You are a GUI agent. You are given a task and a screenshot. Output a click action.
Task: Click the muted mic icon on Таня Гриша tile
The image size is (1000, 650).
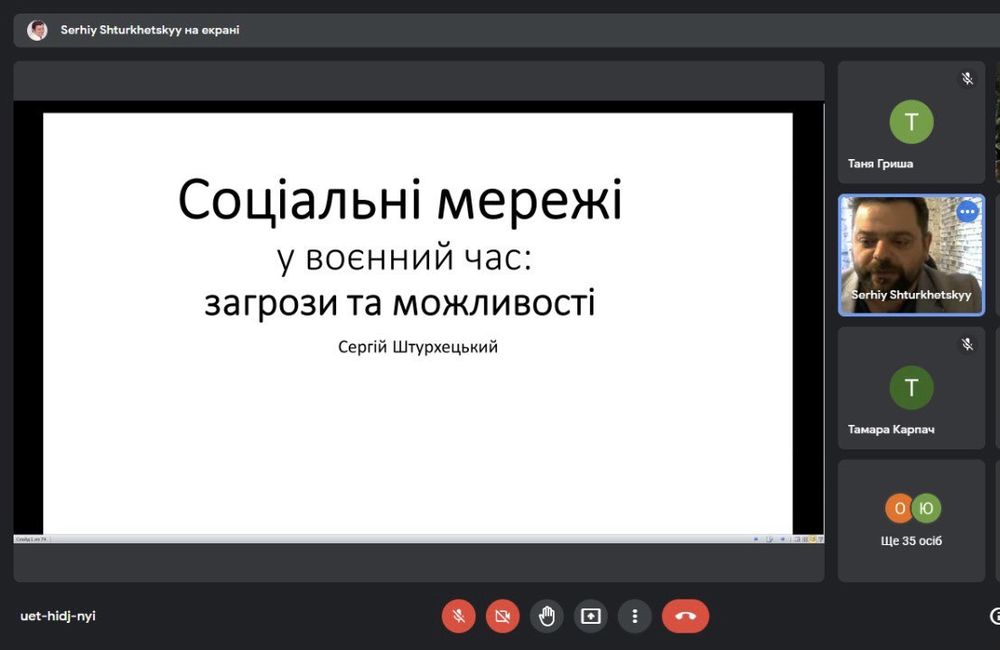[x=967, y=78]
